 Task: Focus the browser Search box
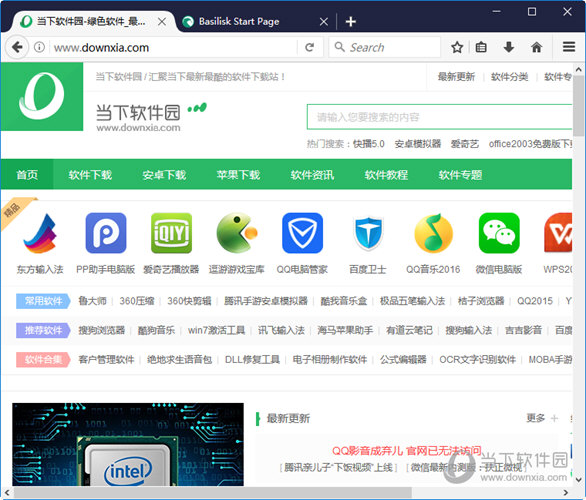point(385,47)
